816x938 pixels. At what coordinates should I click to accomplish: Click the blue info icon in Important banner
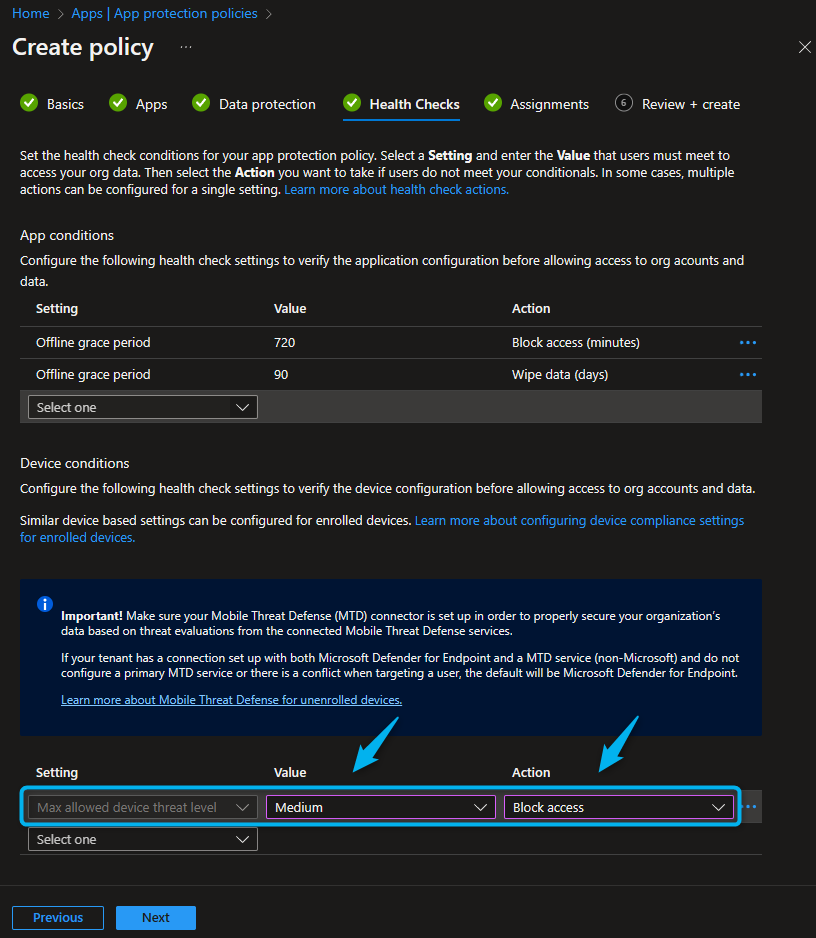click(x=44, y=604)
